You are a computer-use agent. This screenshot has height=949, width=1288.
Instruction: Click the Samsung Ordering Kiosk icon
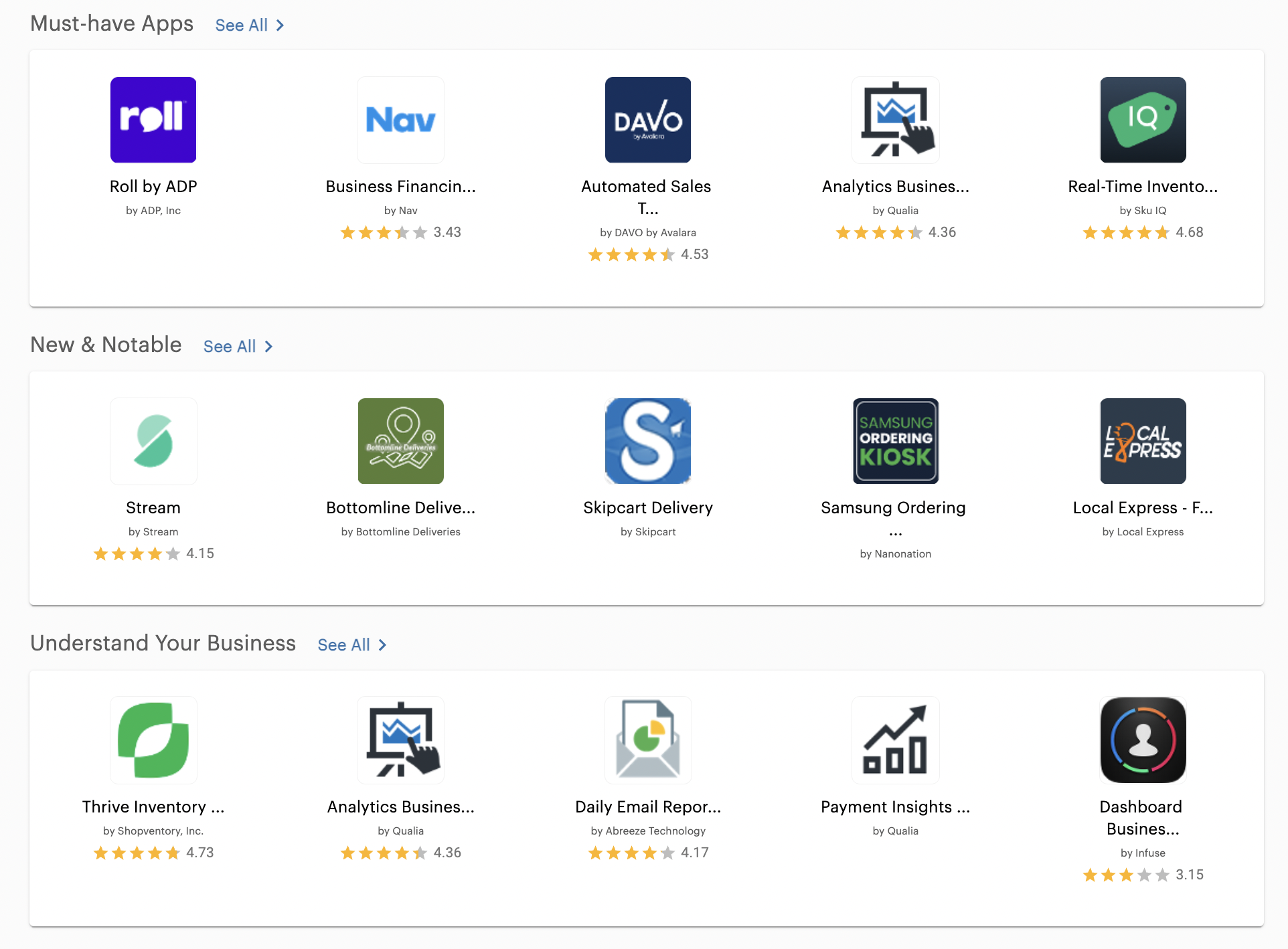coord(895,441)
